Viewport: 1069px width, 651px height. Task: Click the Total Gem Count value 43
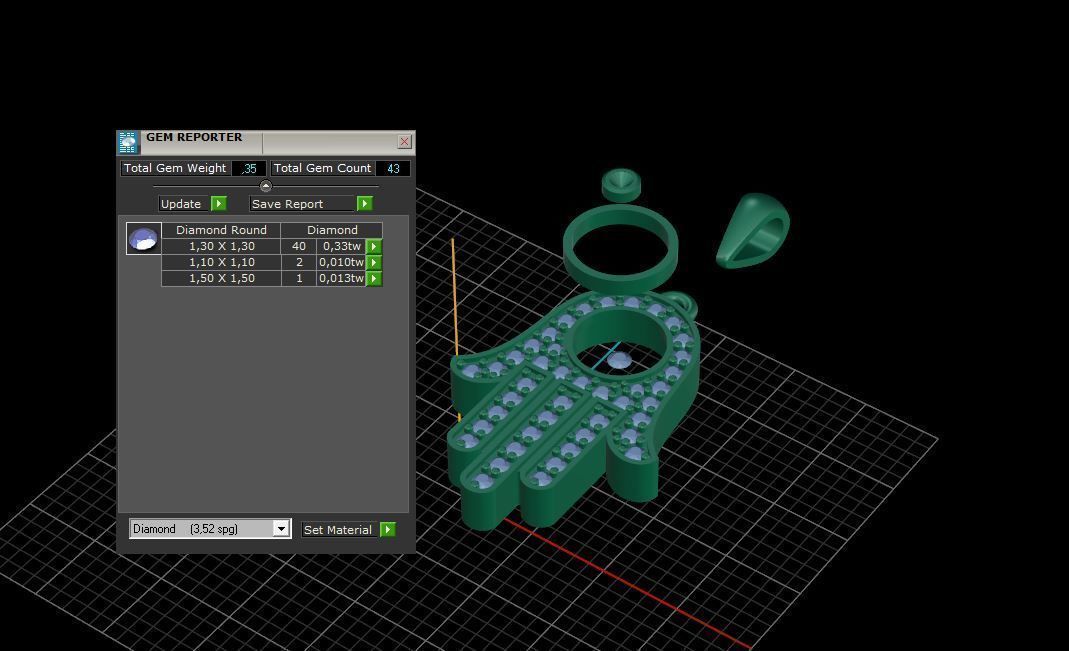[393, 168]
